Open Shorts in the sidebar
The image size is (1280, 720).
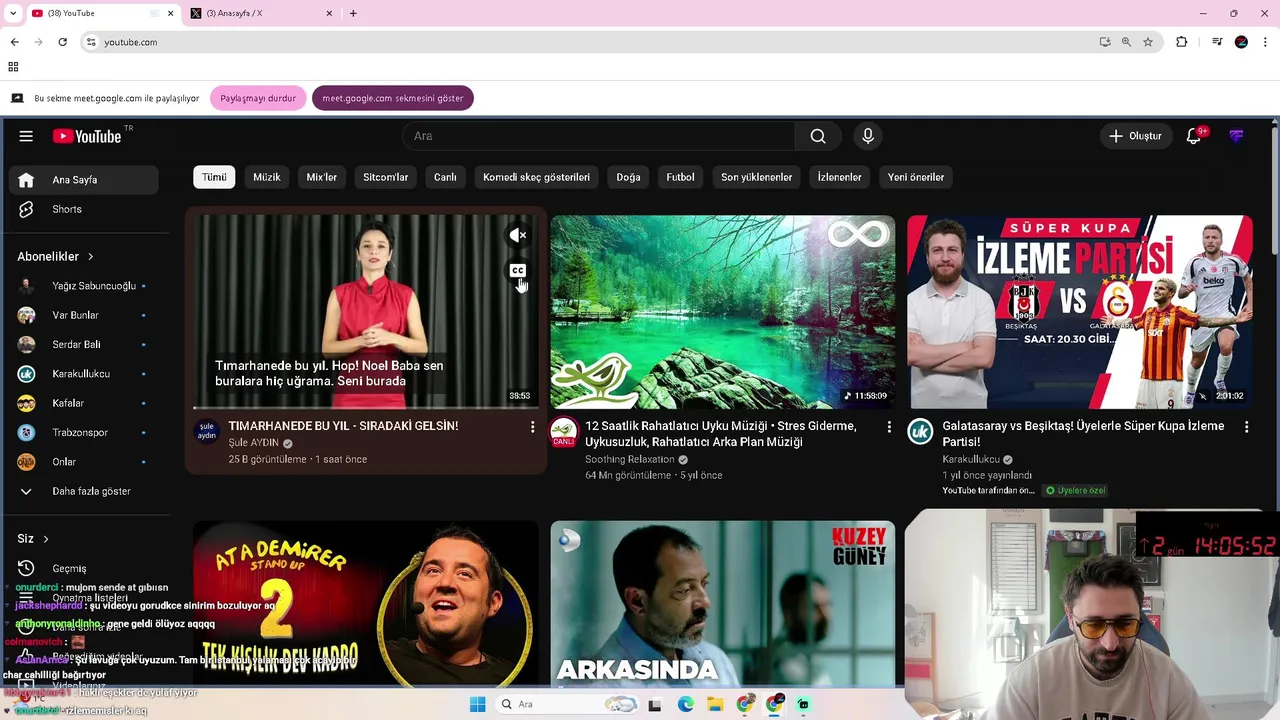84,209
